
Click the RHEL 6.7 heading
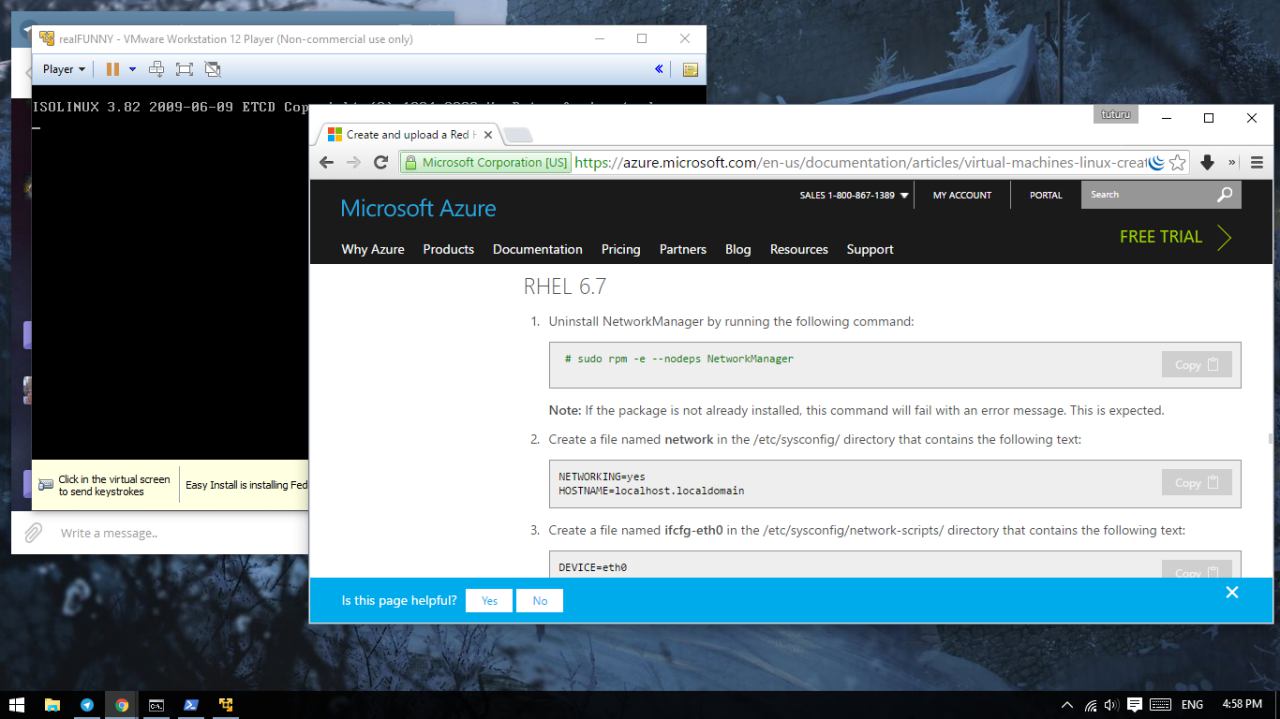565,286
